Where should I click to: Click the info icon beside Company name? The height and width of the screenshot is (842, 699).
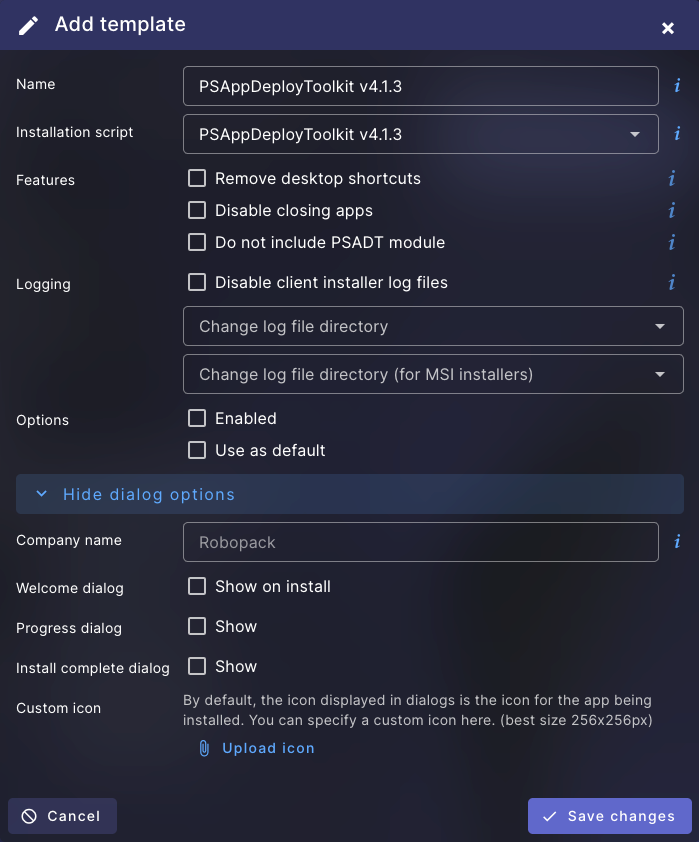coord(677,541)
